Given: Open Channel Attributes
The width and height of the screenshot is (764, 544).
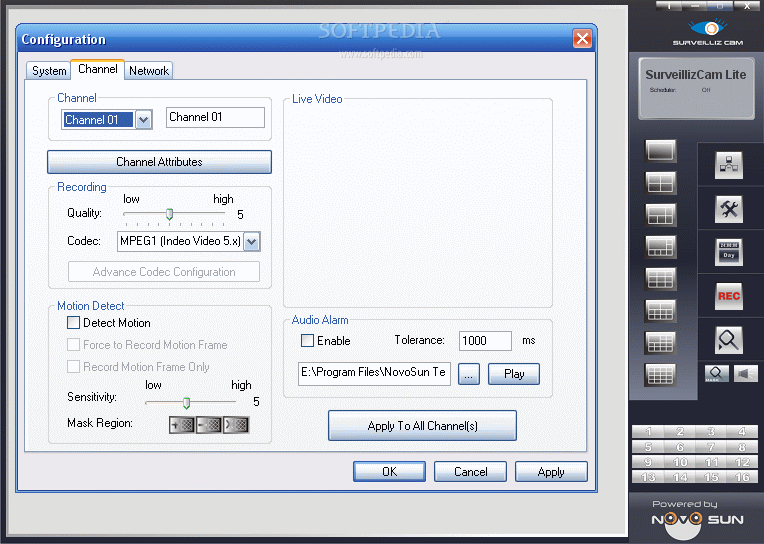Looking at the screenshot, I should [159, 162].
